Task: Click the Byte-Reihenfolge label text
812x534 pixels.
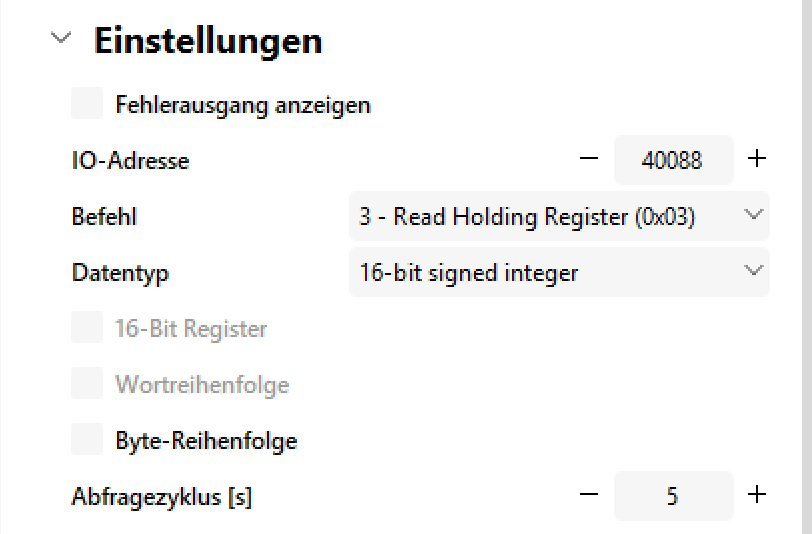Action: pos(206,441)
